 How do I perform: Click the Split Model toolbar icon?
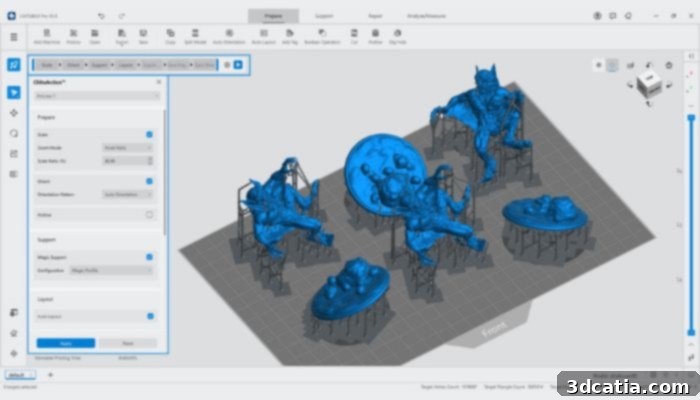pos(195,36)
